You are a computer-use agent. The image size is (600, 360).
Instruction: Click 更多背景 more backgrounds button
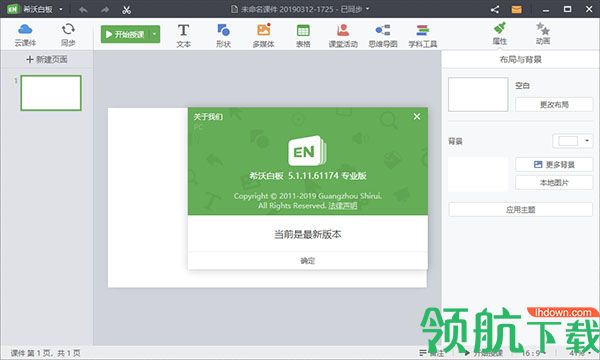point(554,165)
